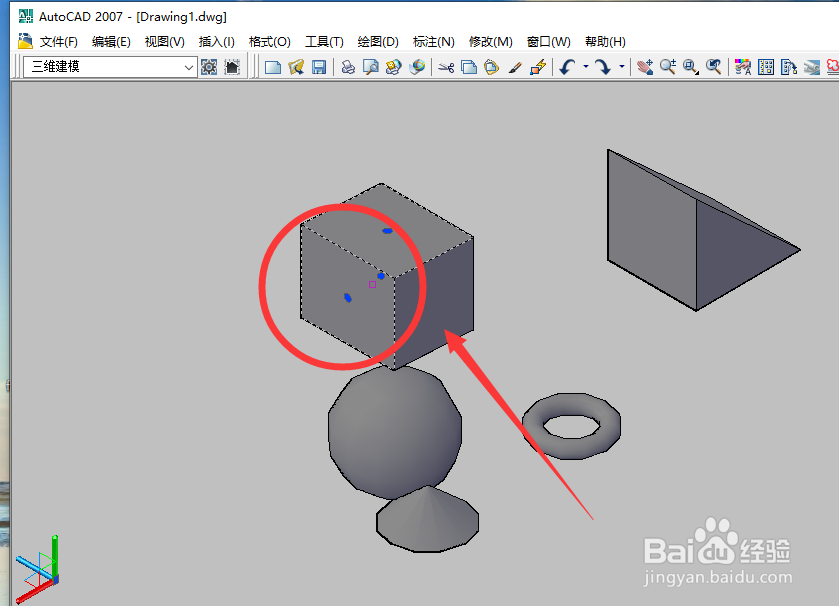Select the Zoom Realtime magnifier icon
This screenshot has width=839, height=606.
point(668,67)
